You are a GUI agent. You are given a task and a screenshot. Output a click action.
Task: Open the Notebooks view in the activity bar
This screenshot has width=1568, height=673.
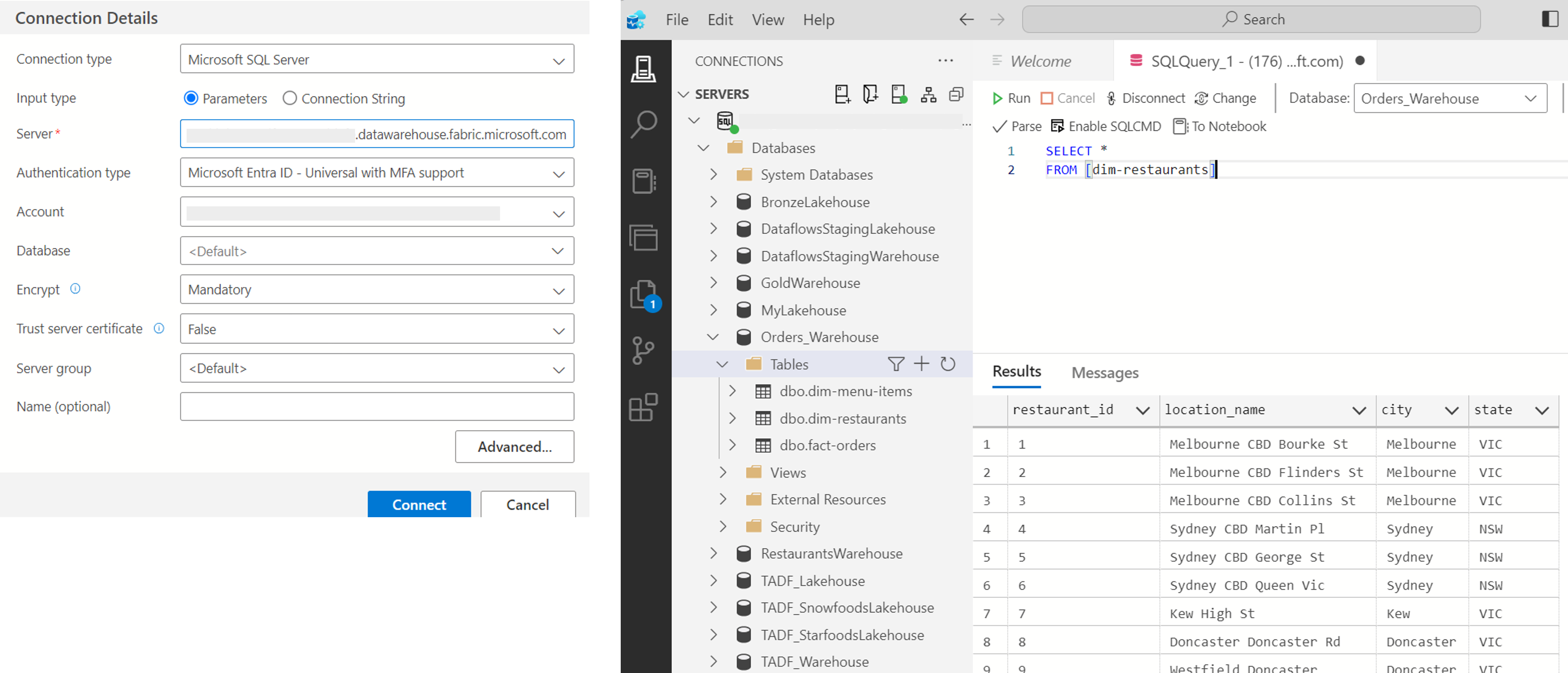point(643,181)
